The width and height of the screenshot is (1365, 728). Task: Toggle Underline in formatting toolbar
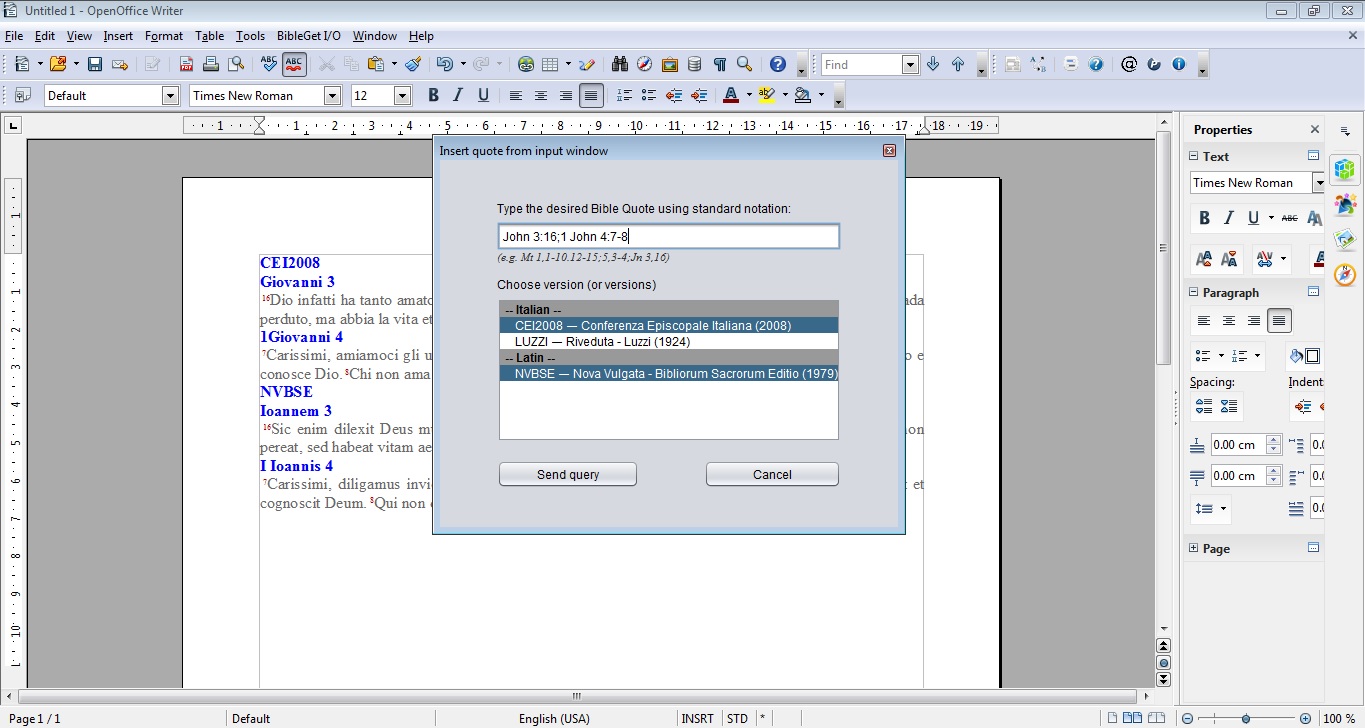[483, 95]
